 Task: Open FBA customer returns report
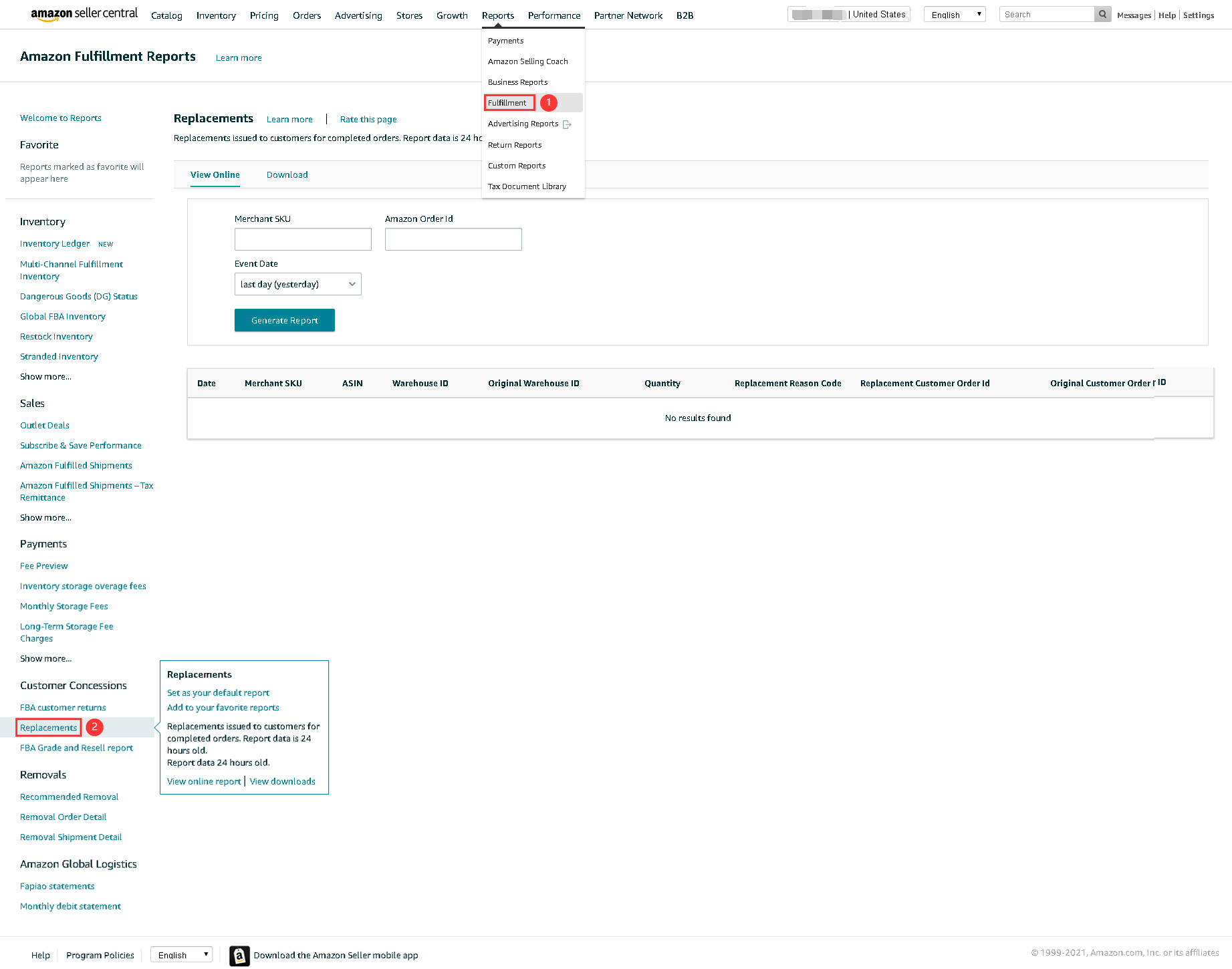point(63,708)
